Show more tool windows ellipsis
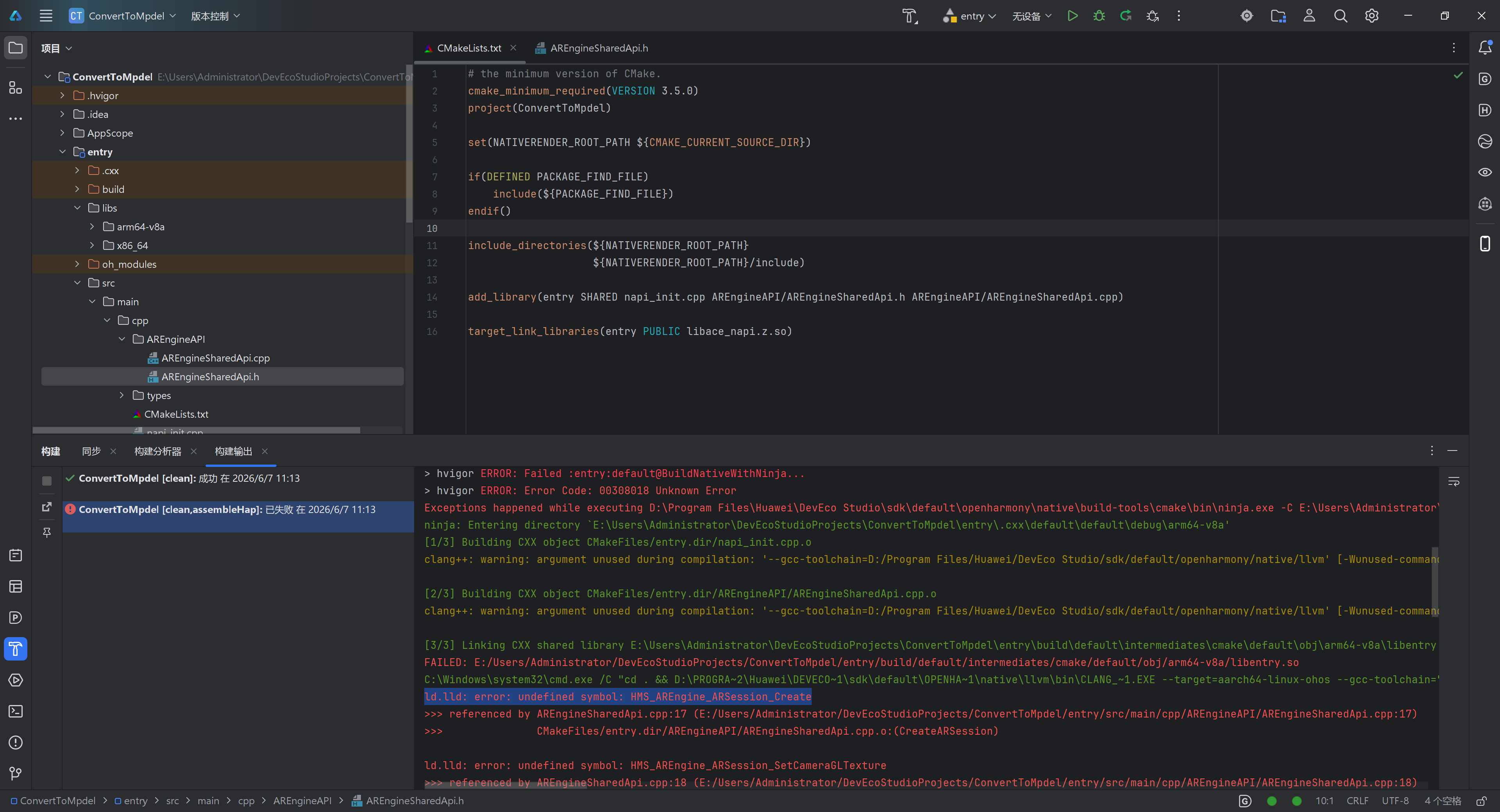 point(16,119)
